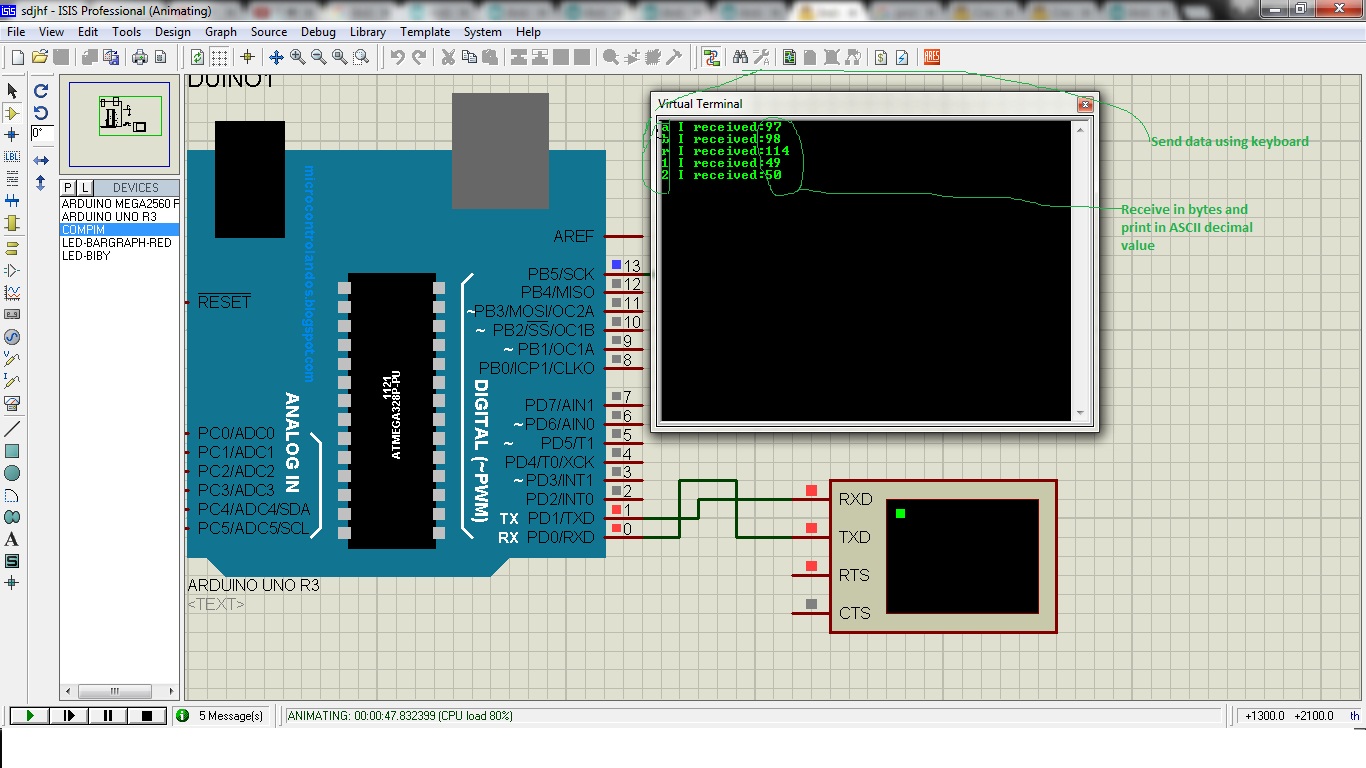Image resolution: width=1366 pixels, height=768 pixels.
Task: Select the terminals mode
Action: pos(12,247)
